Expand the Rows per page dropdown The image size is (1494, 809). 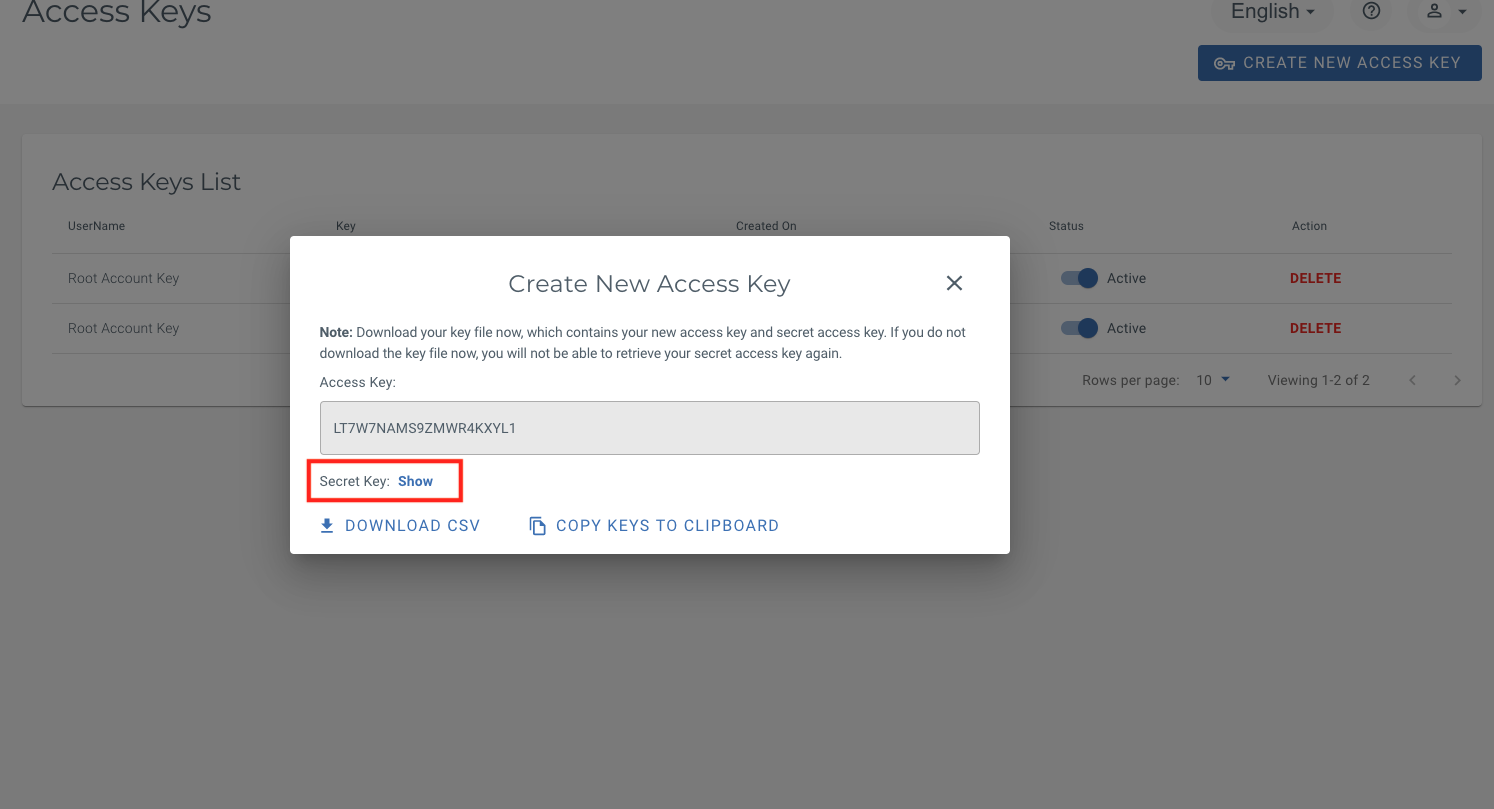click(x=1213, y=380)
